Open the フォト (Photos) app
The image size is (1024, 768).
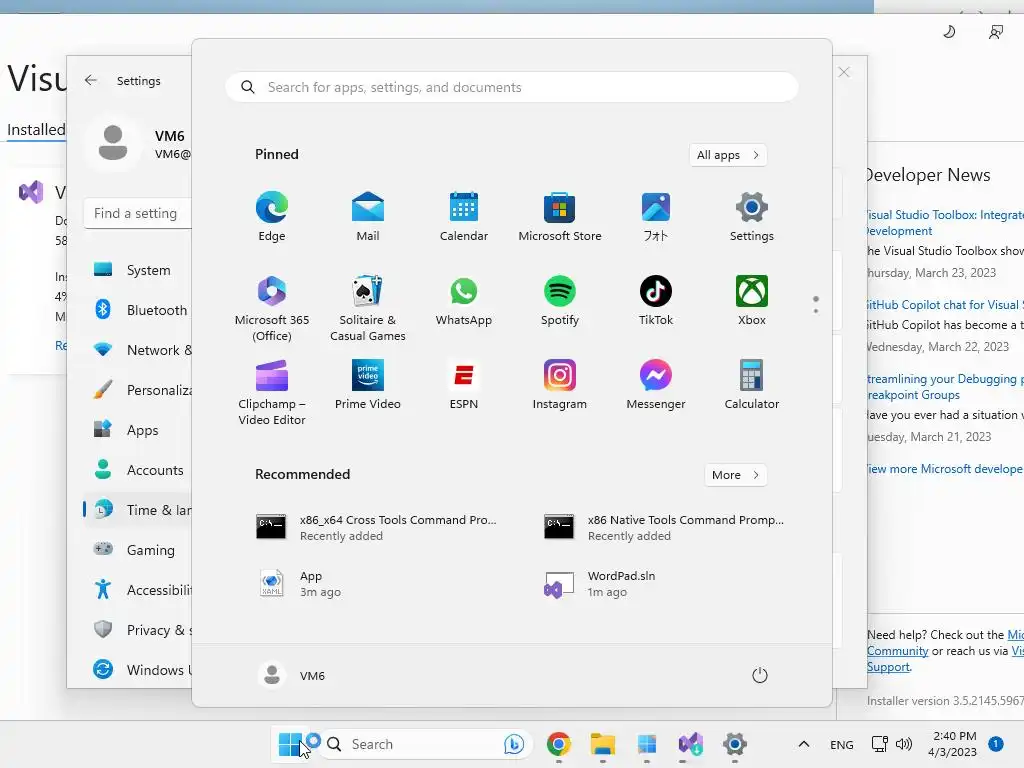point(656,216)
